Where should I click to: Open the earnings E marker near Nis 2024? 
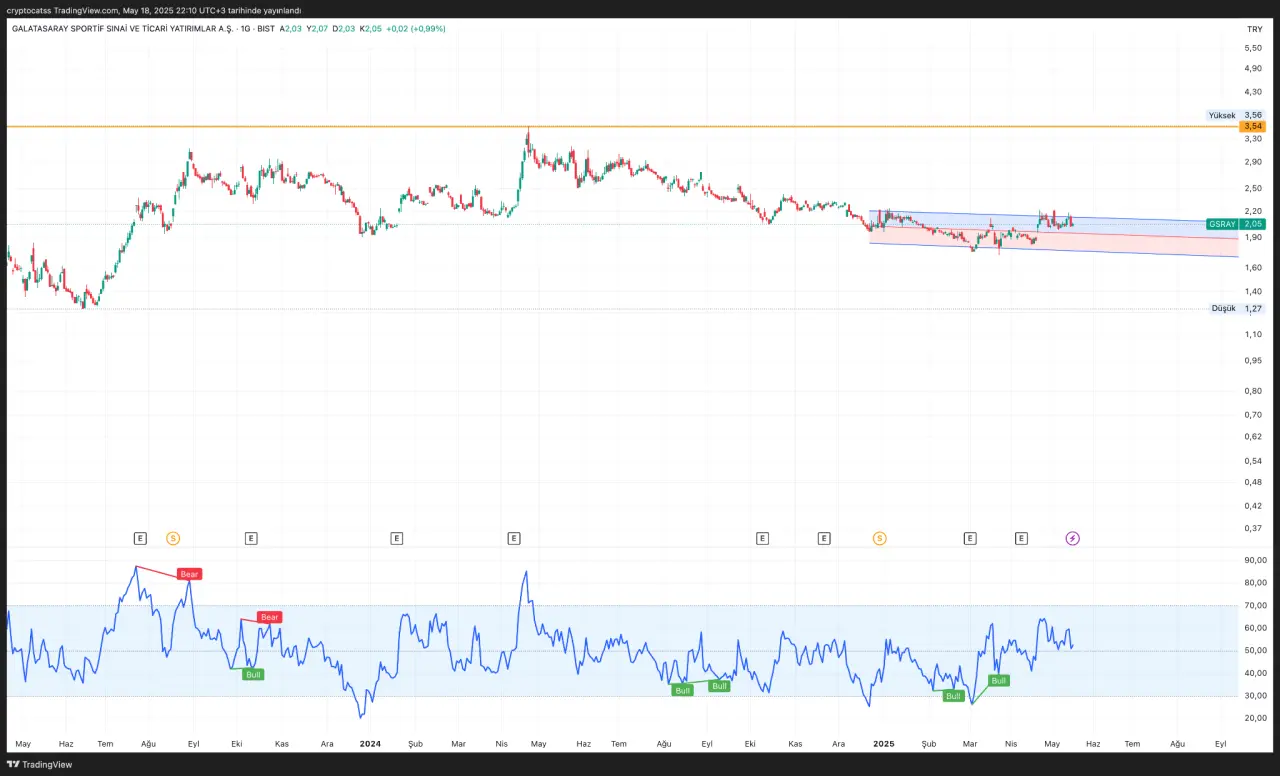click(514, 538)
